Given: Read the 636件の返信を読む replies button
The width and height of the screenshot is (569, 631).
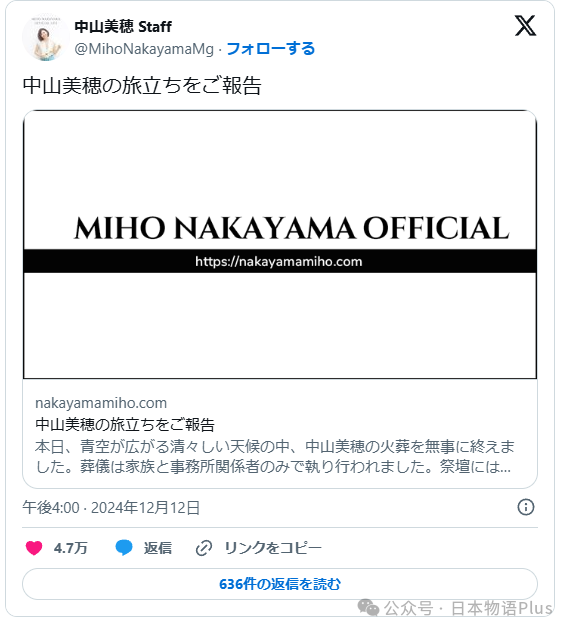Looking at the screenshot, I should [280, 584].
